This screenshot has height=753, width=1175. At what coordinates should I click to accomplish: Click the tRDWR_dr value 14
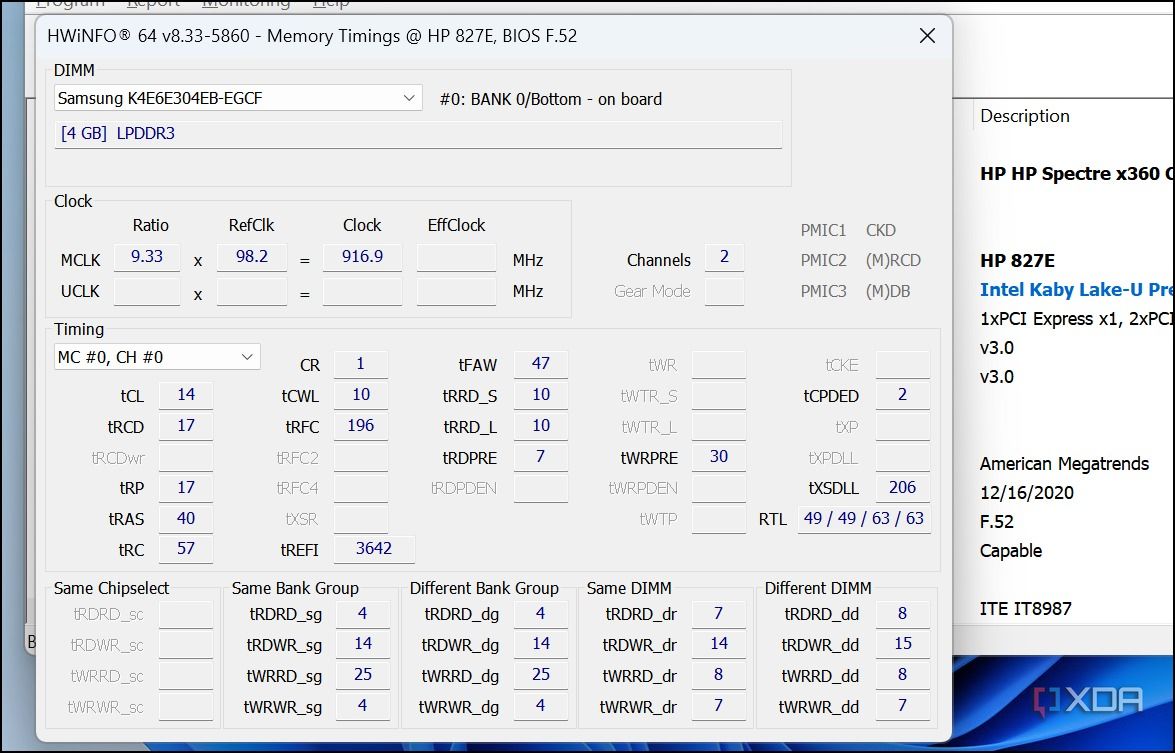tap(719, 644)
